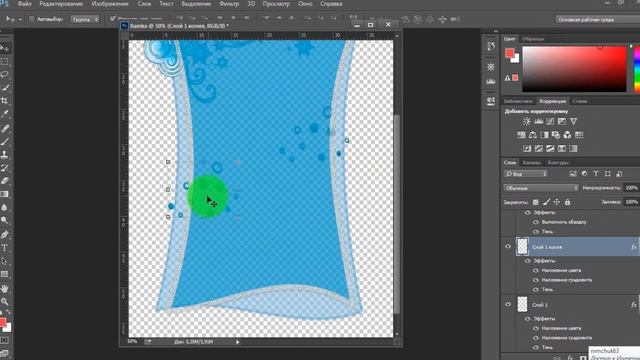Select the Eyedropper tool

click(4, 114)
